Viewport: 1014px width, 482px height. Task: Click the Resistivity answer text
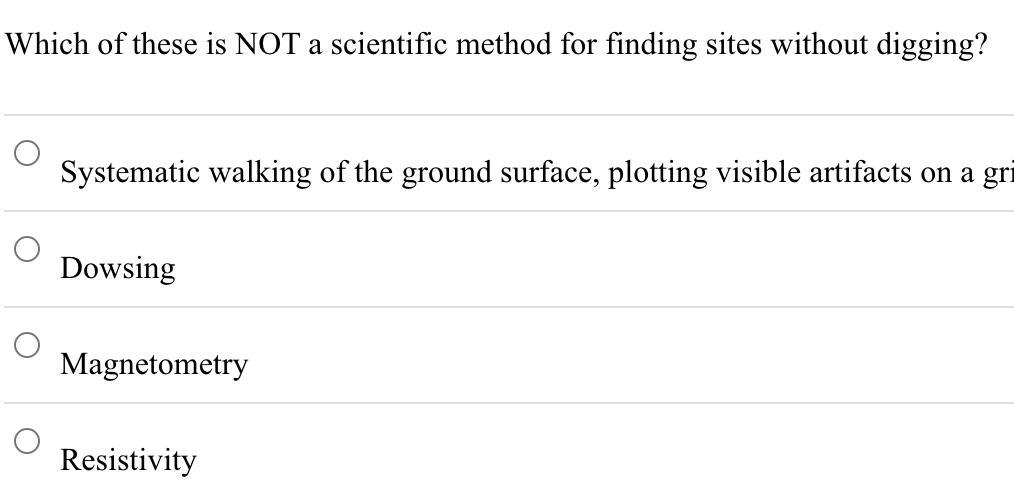coord(128,460)
